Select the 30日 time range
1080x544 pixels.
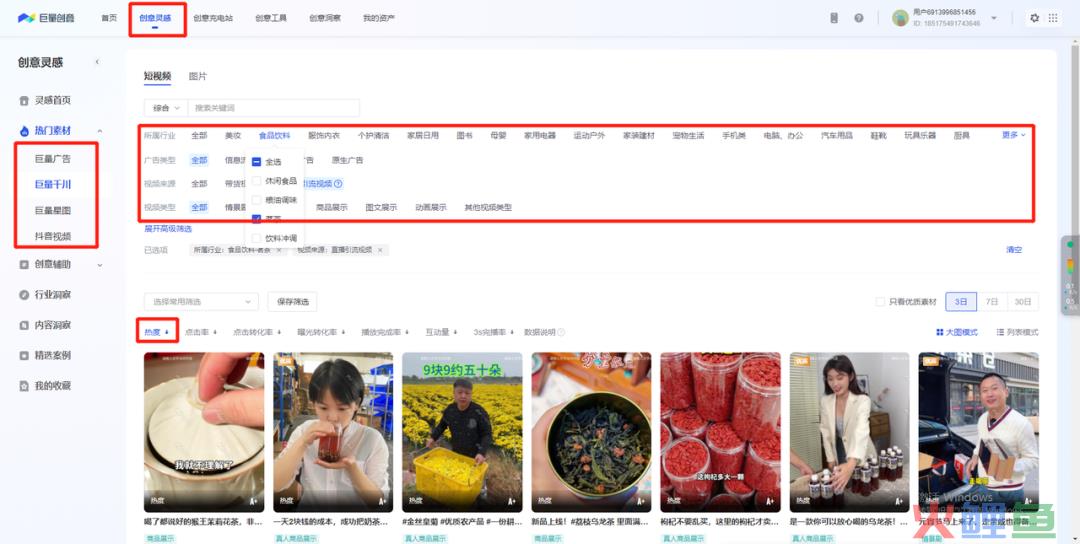tap(1023, 302)
